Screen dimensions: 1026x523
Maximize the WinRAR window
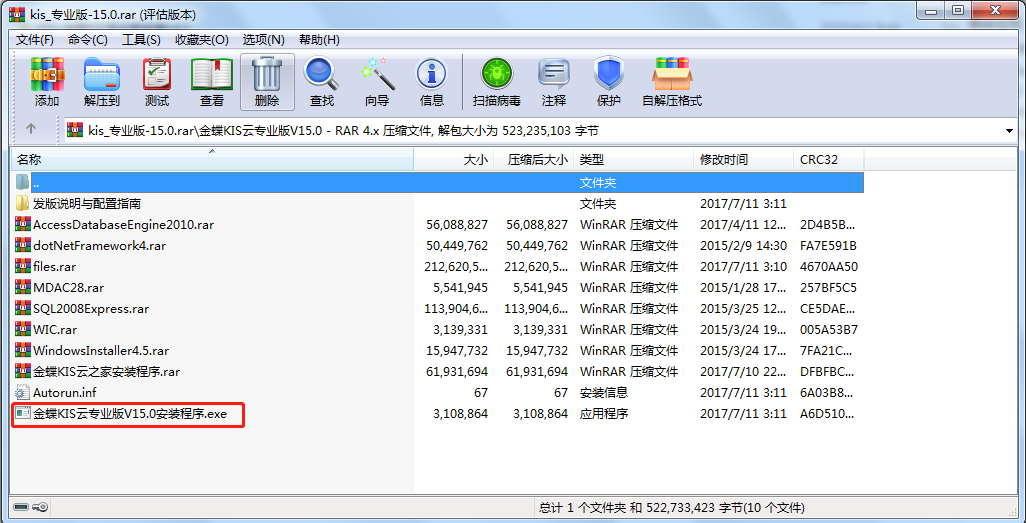tap(958, 10)
